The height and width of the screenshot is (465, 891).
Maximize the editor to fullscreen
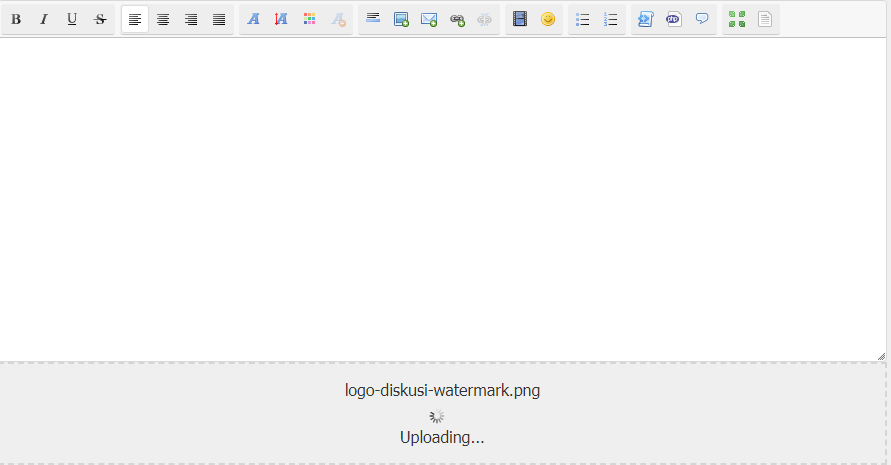pos(737,19)
